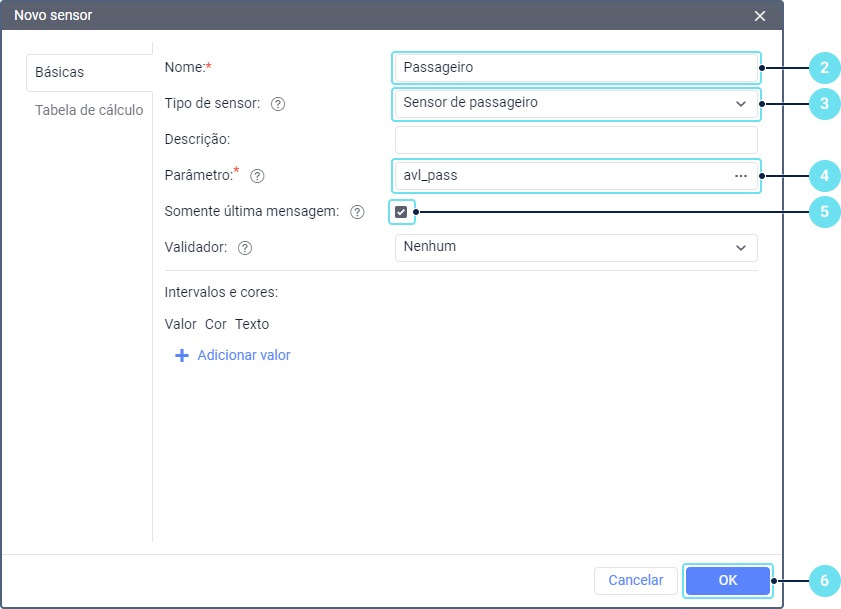Click callout marker number 2
The height and width of the screenshot is (609, 841).
(823, 68)
